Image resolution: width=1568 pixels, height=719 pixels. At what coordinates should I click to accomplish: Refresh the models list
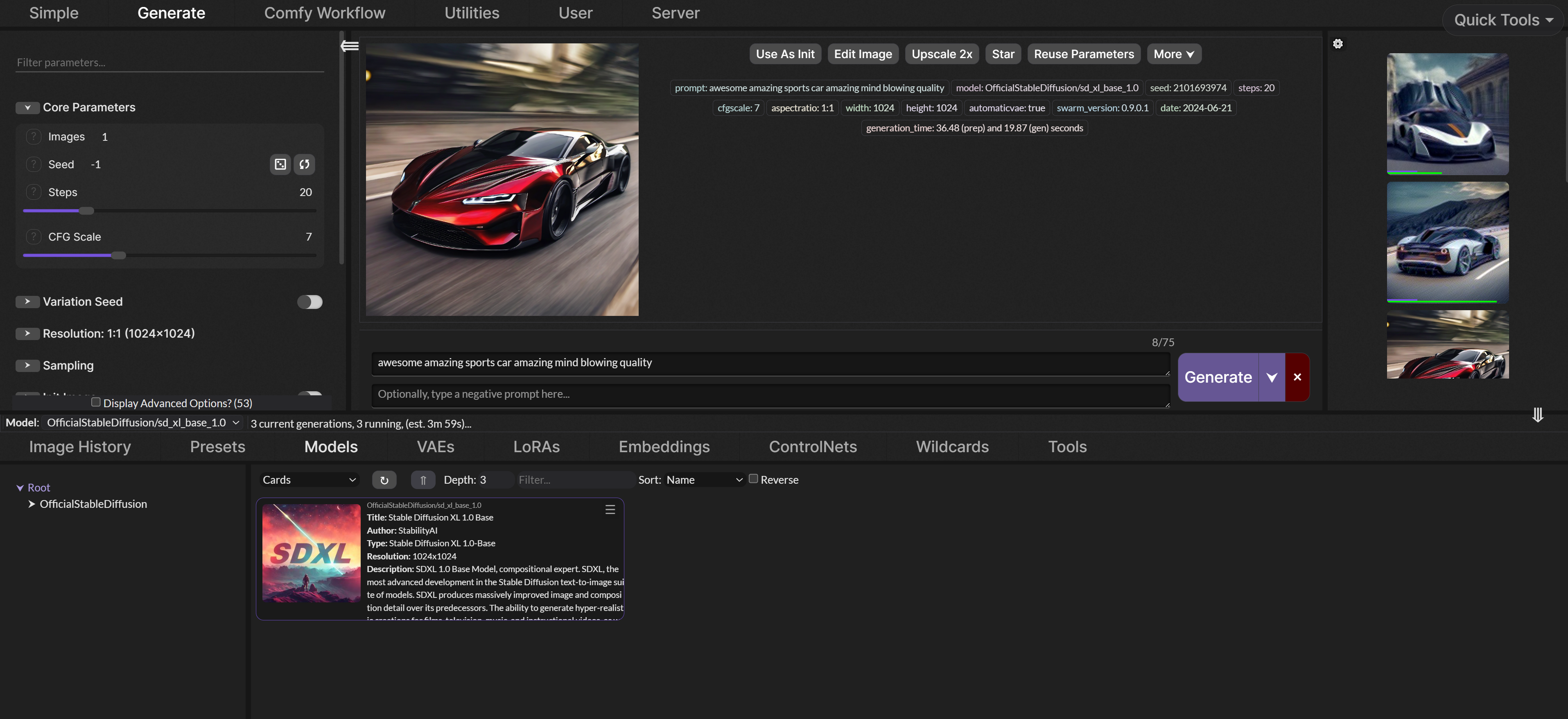[384, 480]
